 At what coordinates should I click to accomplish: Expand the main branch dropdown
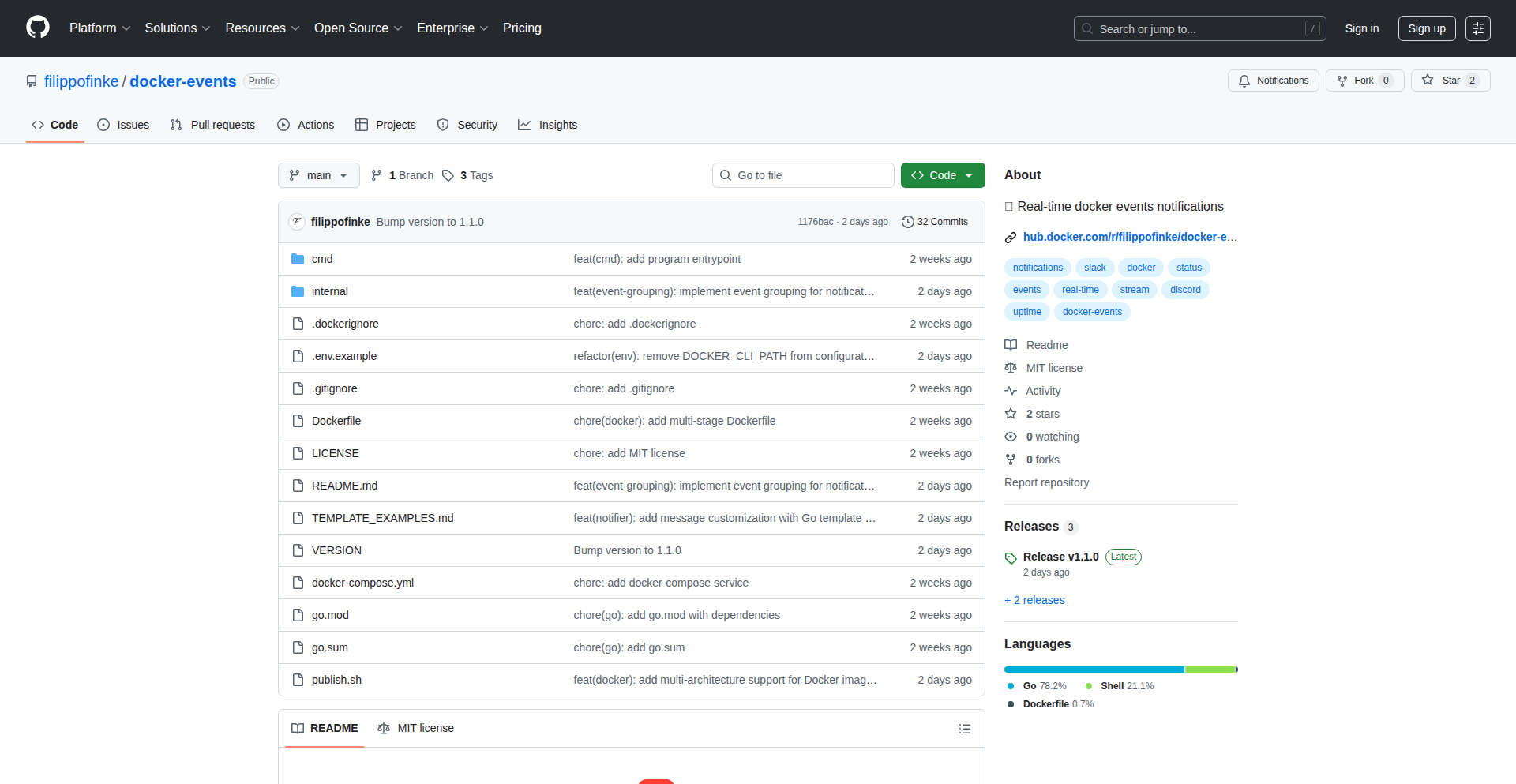(319, 175)
